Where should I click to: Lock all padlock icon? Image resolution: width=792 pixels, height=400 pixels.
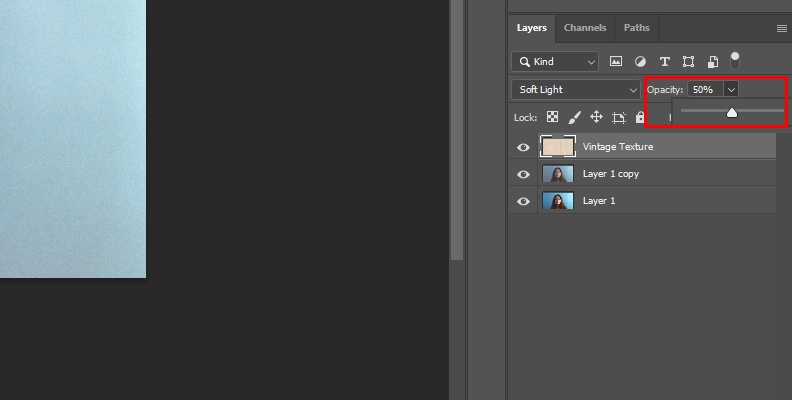(640, 117)
